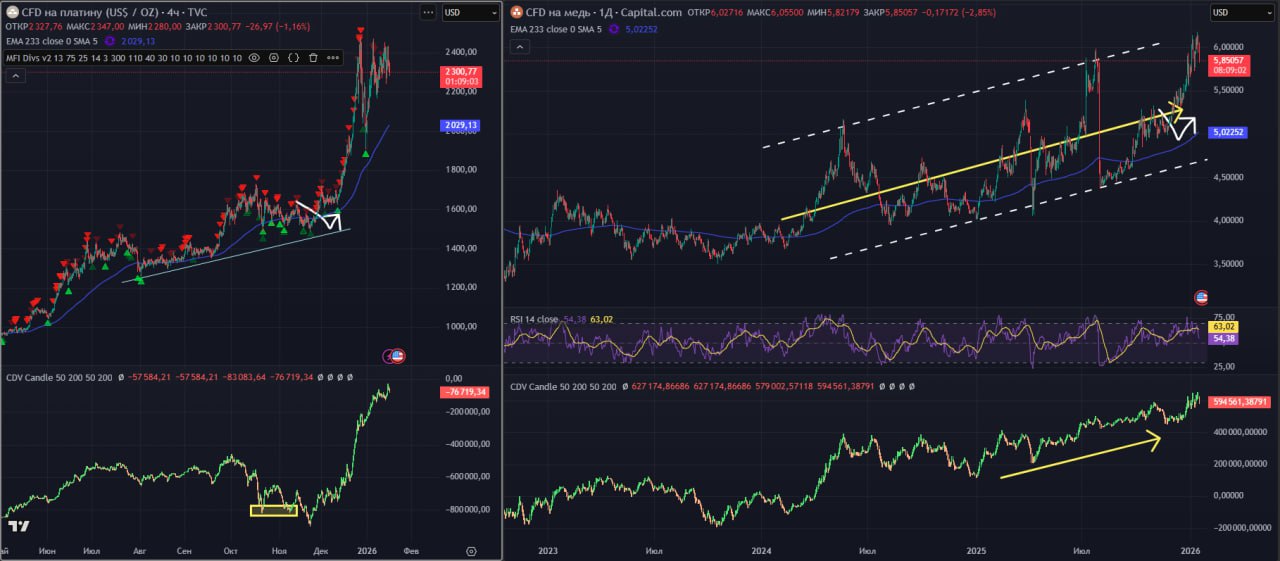1280x561 pixels.
Task: Open USD currency dropdown on platinum chart
Action: [469, 12]
